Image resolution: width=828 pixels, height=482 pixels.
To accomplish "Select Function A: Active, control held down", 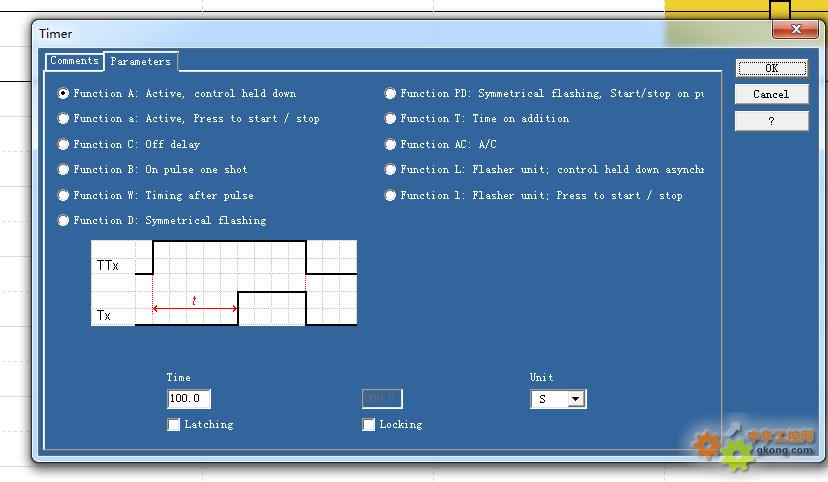I will click(64, 93).
